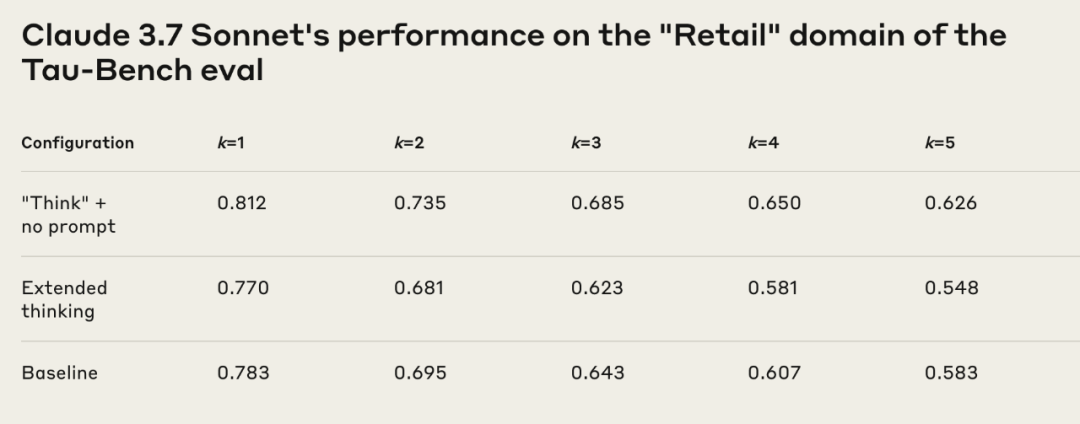The height and width of the screenshot is (424, 1080).
Task: Select the 0.583 value cell
Action: click(x=951, y=373)
